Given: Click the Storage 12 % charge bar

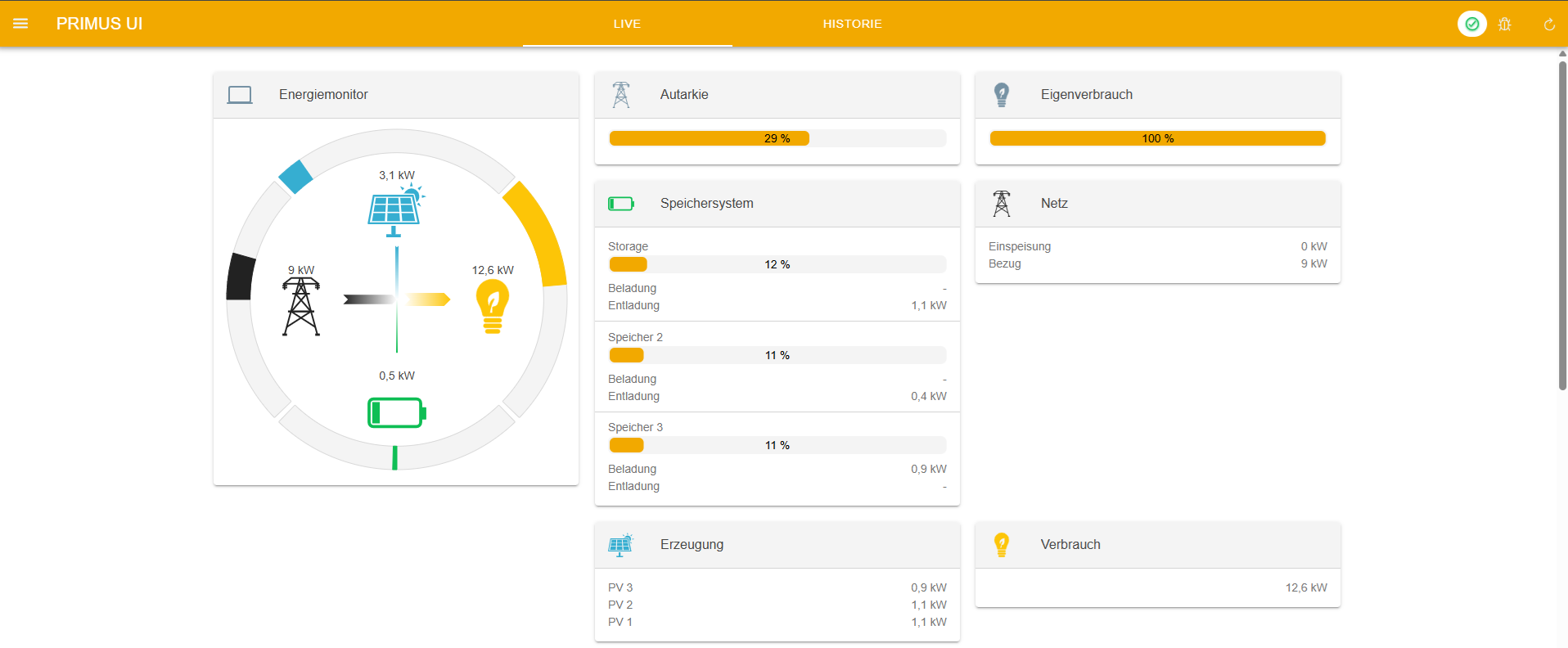Looking at the screenshot, I should (x=777, y=264).
